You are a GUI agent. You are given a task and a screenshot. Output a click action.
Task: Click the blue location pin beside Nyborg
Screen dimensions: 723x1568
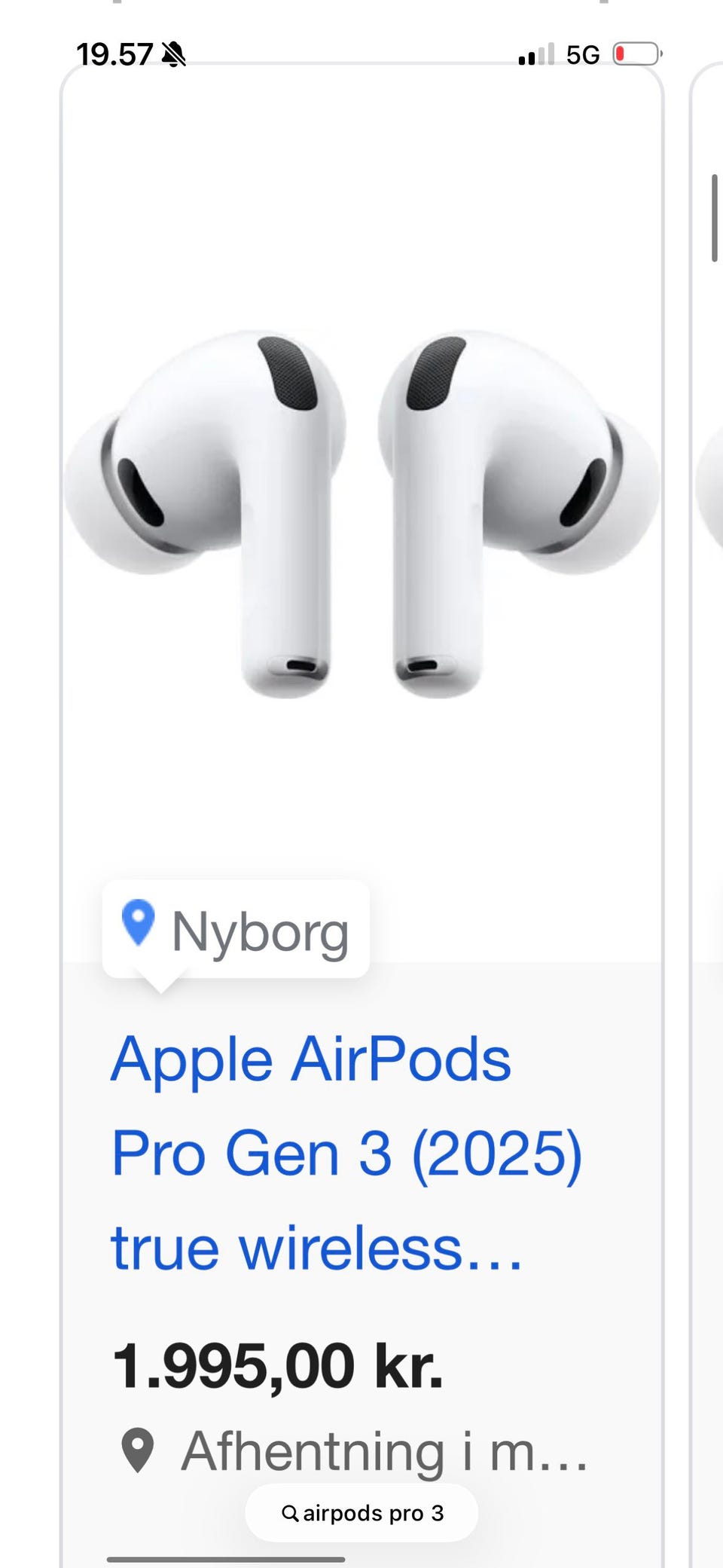pyautogui.click(x=138, y=922)
